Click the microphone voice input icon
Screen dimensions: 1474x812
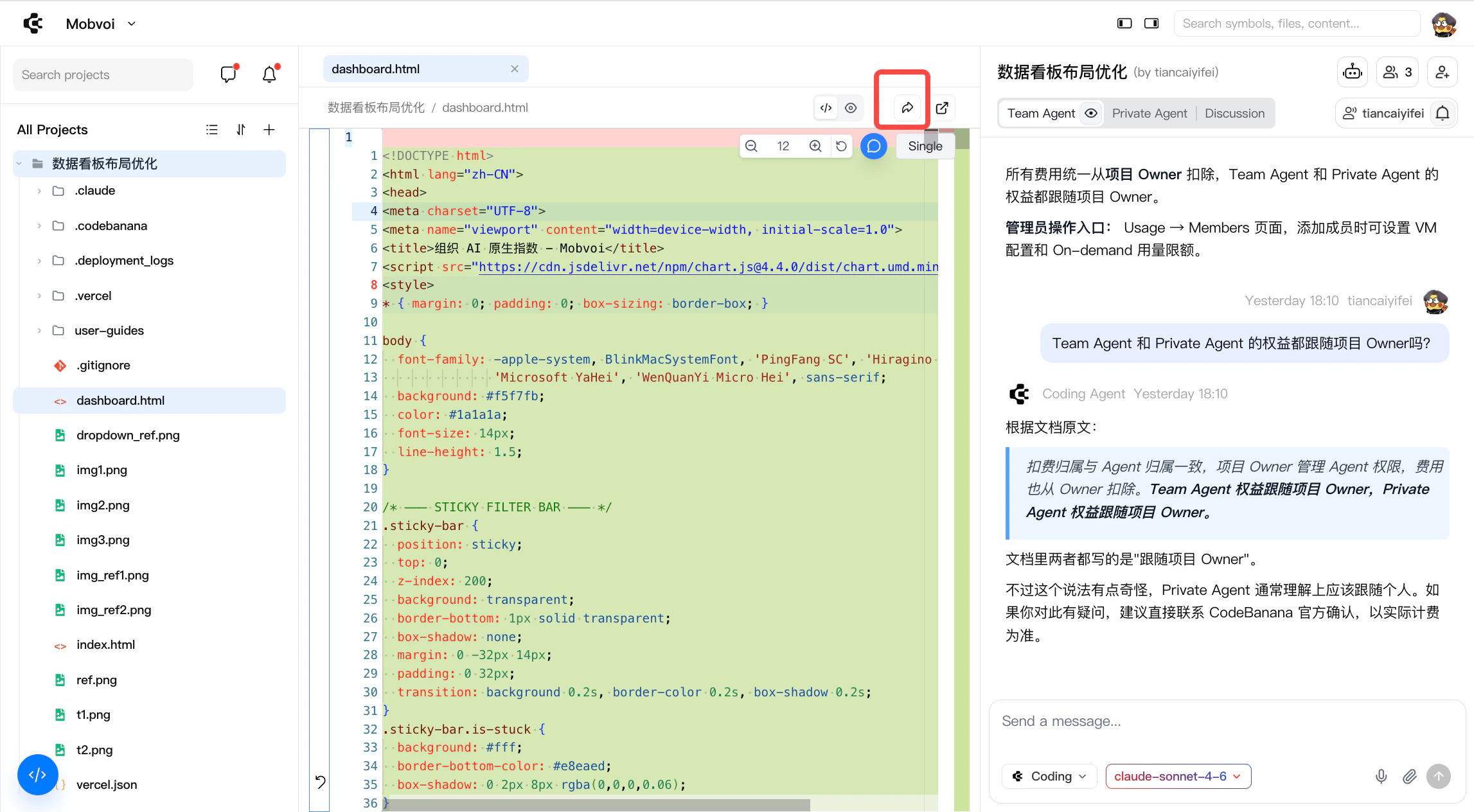tap(1381, 776)
